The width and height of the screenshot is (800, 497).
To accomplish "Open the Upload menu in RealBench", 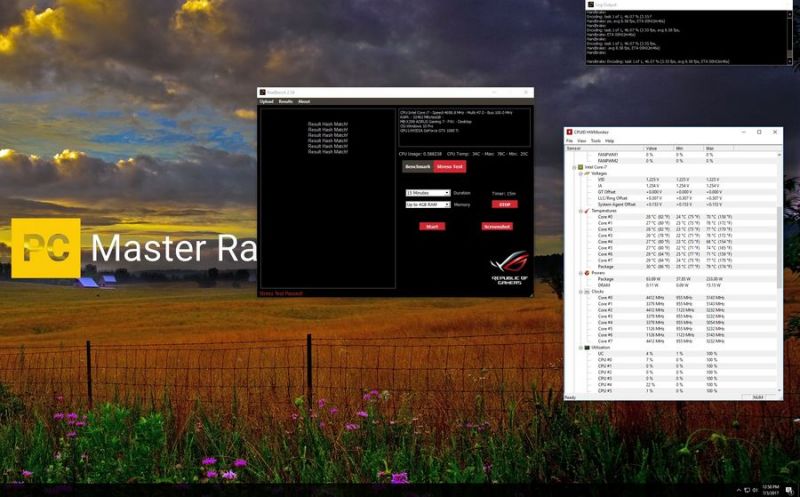I will pos(266,102).
